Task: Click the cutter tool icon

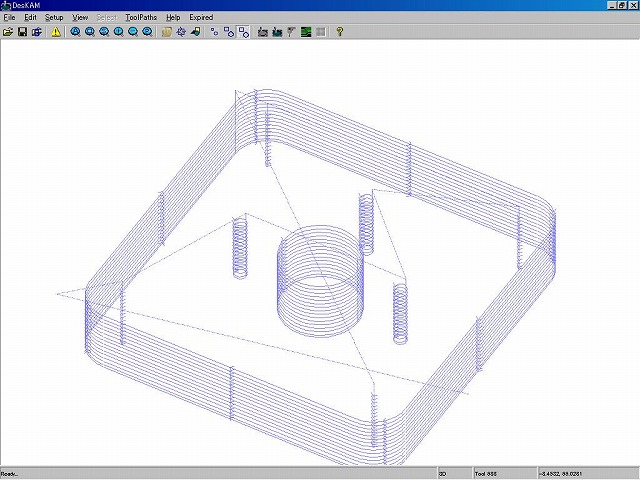Action: pyautogui.click(x=291, y=32)
